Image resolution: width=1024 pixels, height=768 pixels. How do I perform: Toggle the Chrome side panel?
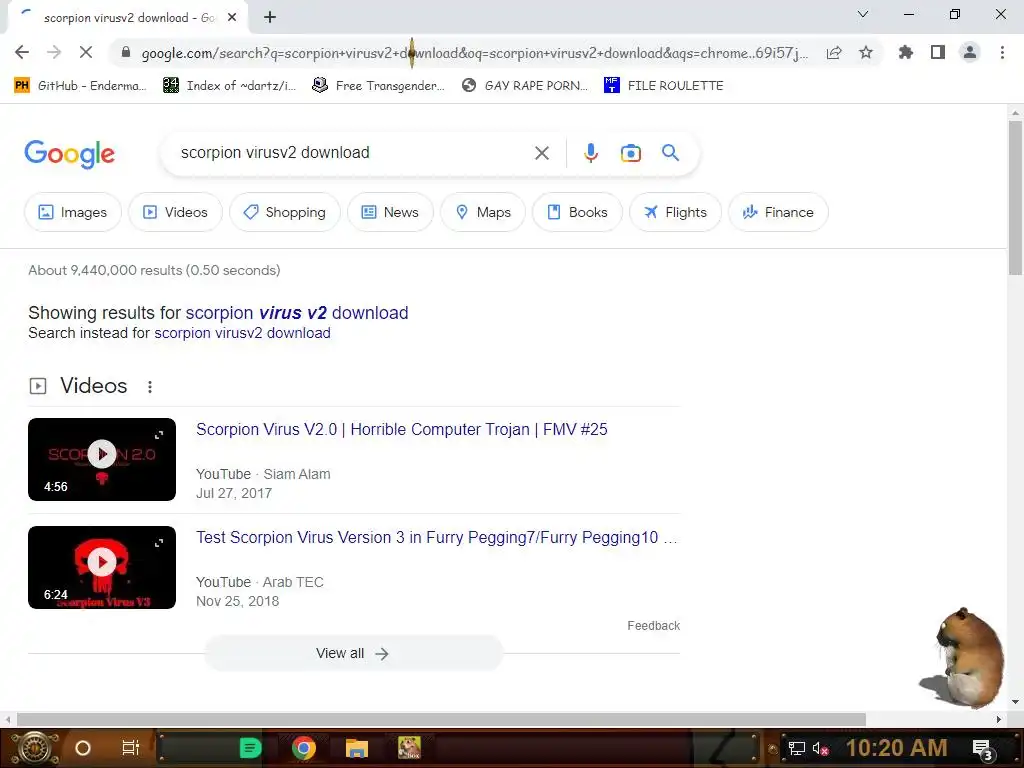938,52
